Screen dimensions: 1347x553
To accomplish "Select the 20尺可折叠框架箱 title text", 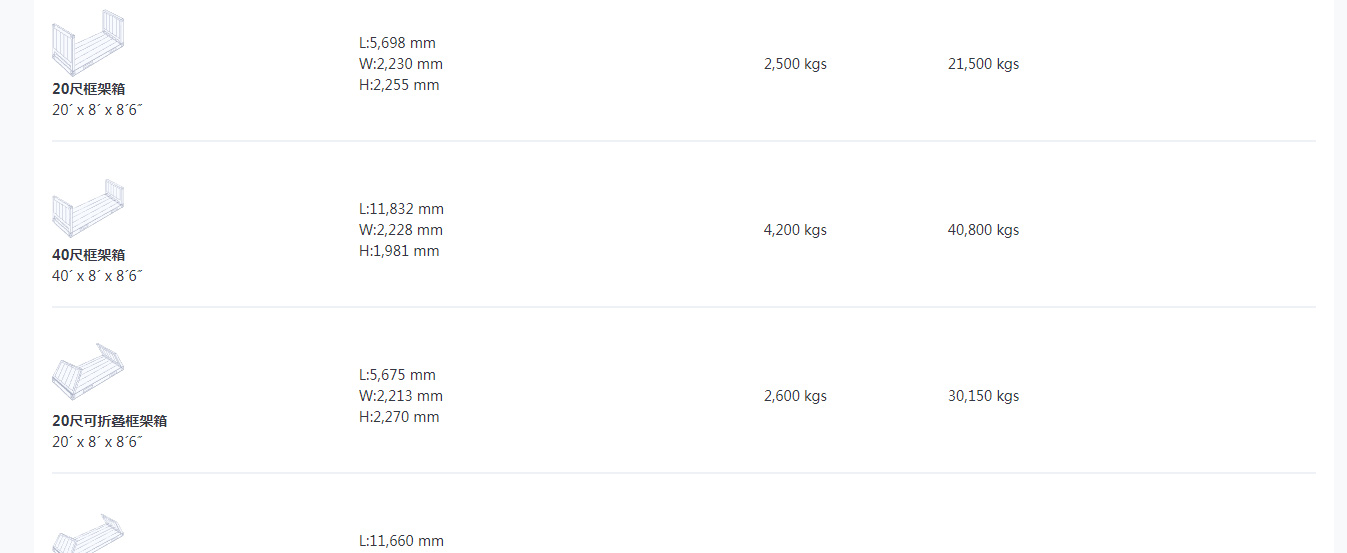I will pos(110,421).
